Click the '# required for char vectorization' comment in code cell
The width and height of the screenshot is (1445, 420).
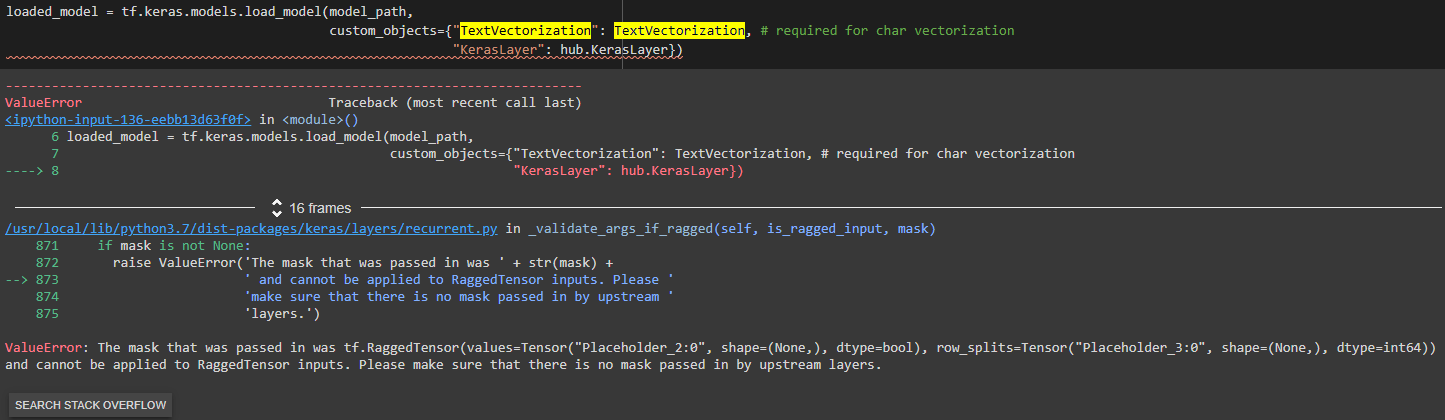(887, 31)
